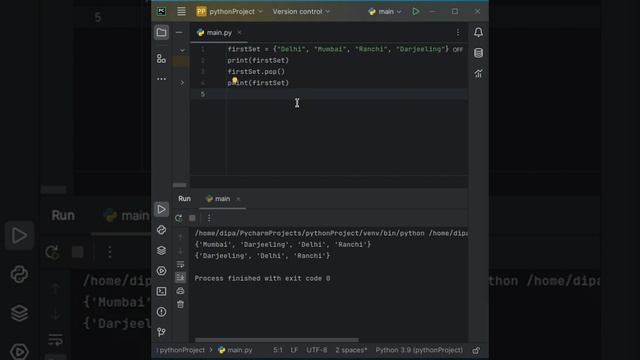Click pythonProject breadcrumb in status bar
This screenshot has height=360, width=640.
pyautogui.click(x=181, y=350)
